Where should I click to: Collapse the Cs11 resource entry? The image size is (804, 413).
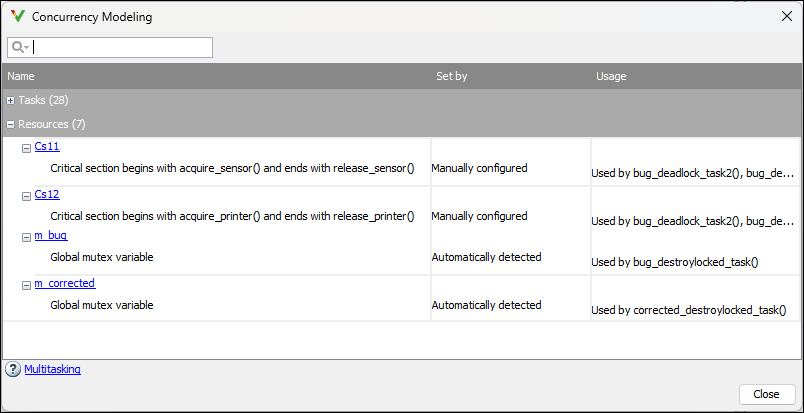click(26, 148)
